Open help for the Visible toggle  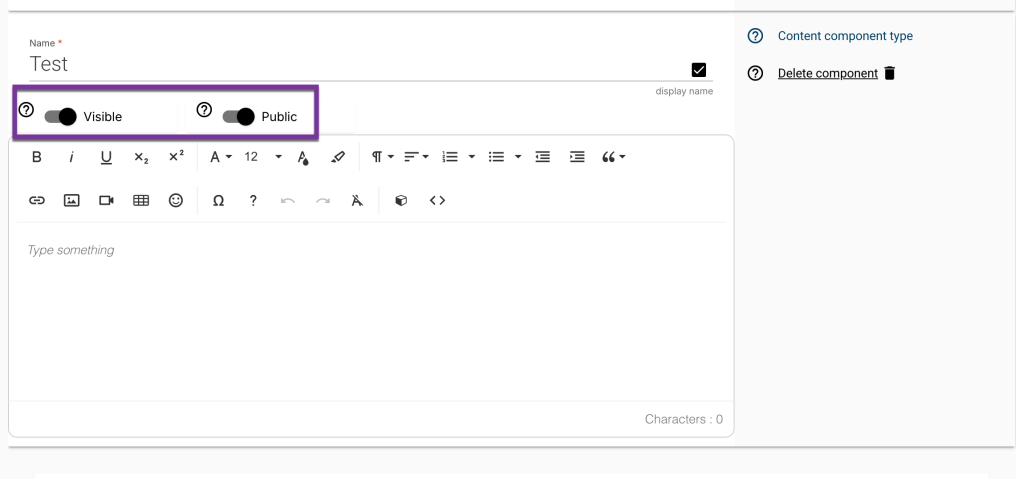26,109
